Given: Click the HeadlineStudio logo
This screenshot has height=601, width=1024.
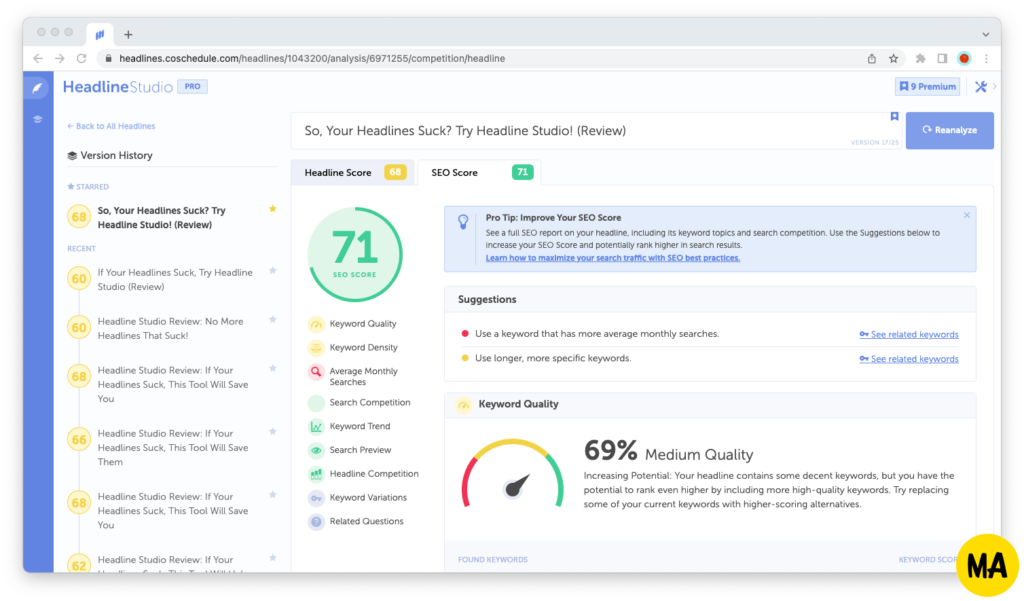Looking at the screenshot, I should click(x=118, y=87).
